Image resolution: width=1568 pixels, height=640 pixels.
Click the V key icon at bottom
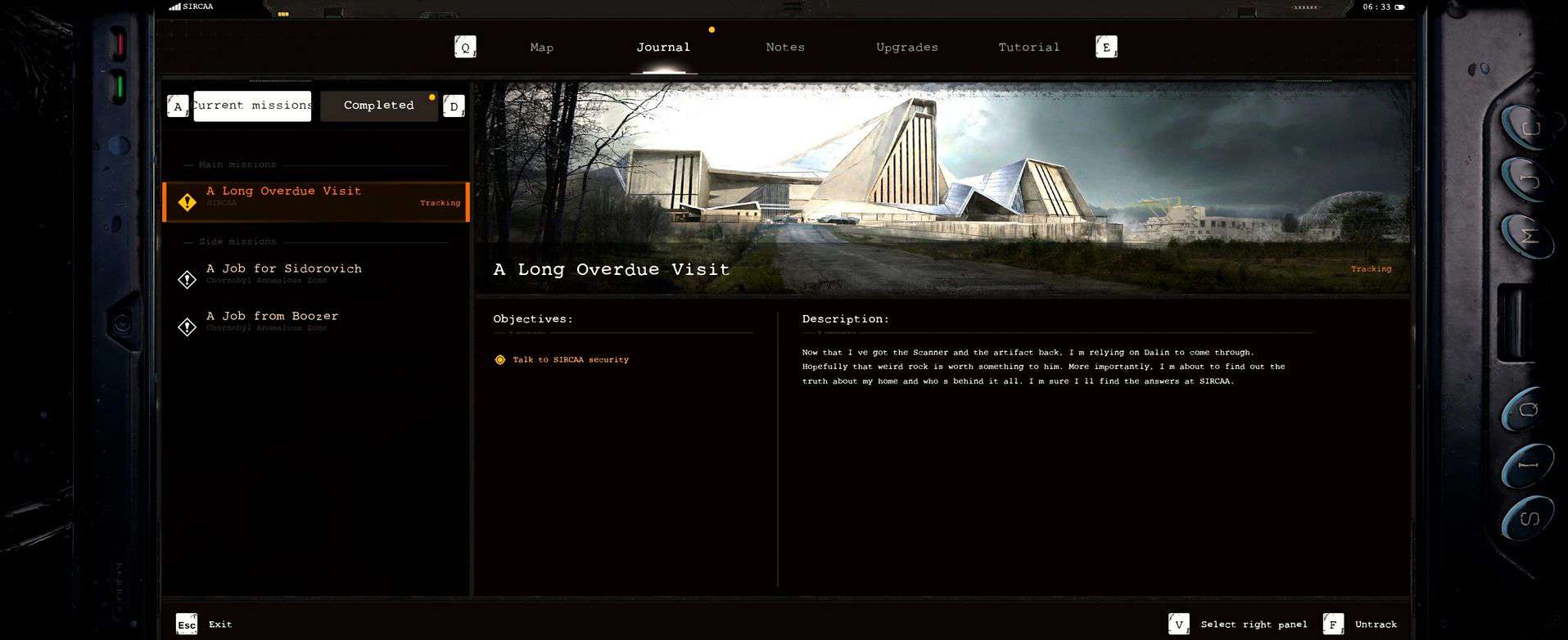(1178, 624)
